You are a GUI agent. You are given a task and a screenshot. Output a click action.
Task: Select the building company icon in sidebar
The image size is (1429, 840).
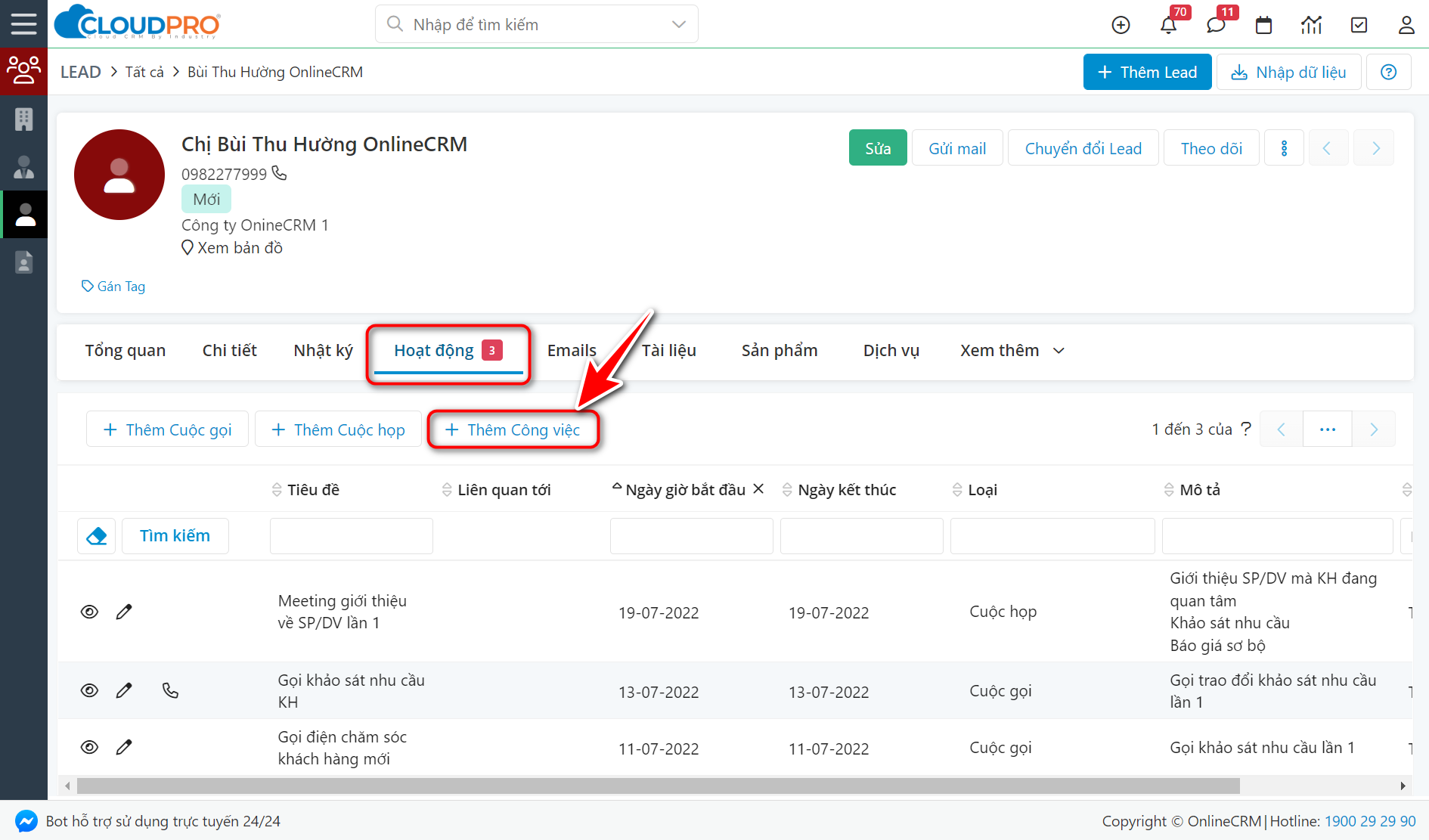[x=23, y=119]
